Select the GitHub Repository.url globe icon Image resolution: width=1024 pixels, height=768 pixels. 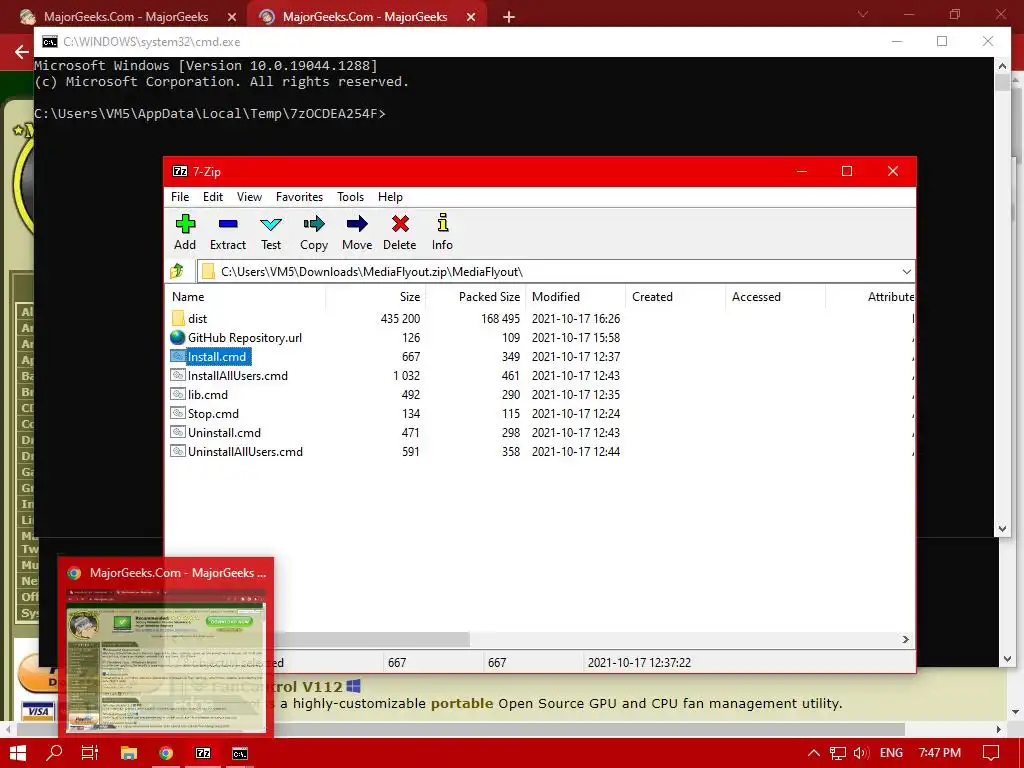point(178,338)
